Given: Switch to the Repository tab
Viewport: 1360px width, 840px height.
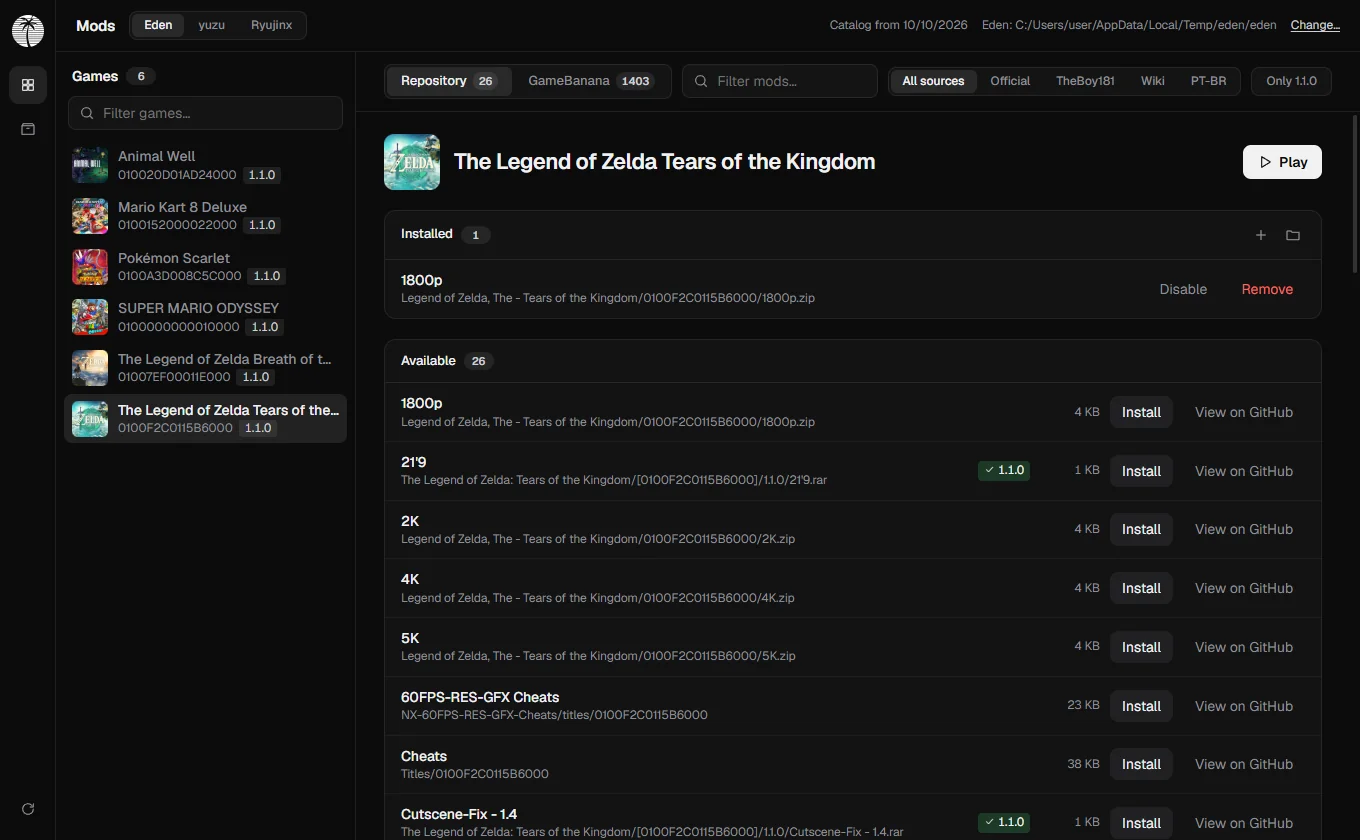Looking at the screenshot, I should [x=449, y=81].
